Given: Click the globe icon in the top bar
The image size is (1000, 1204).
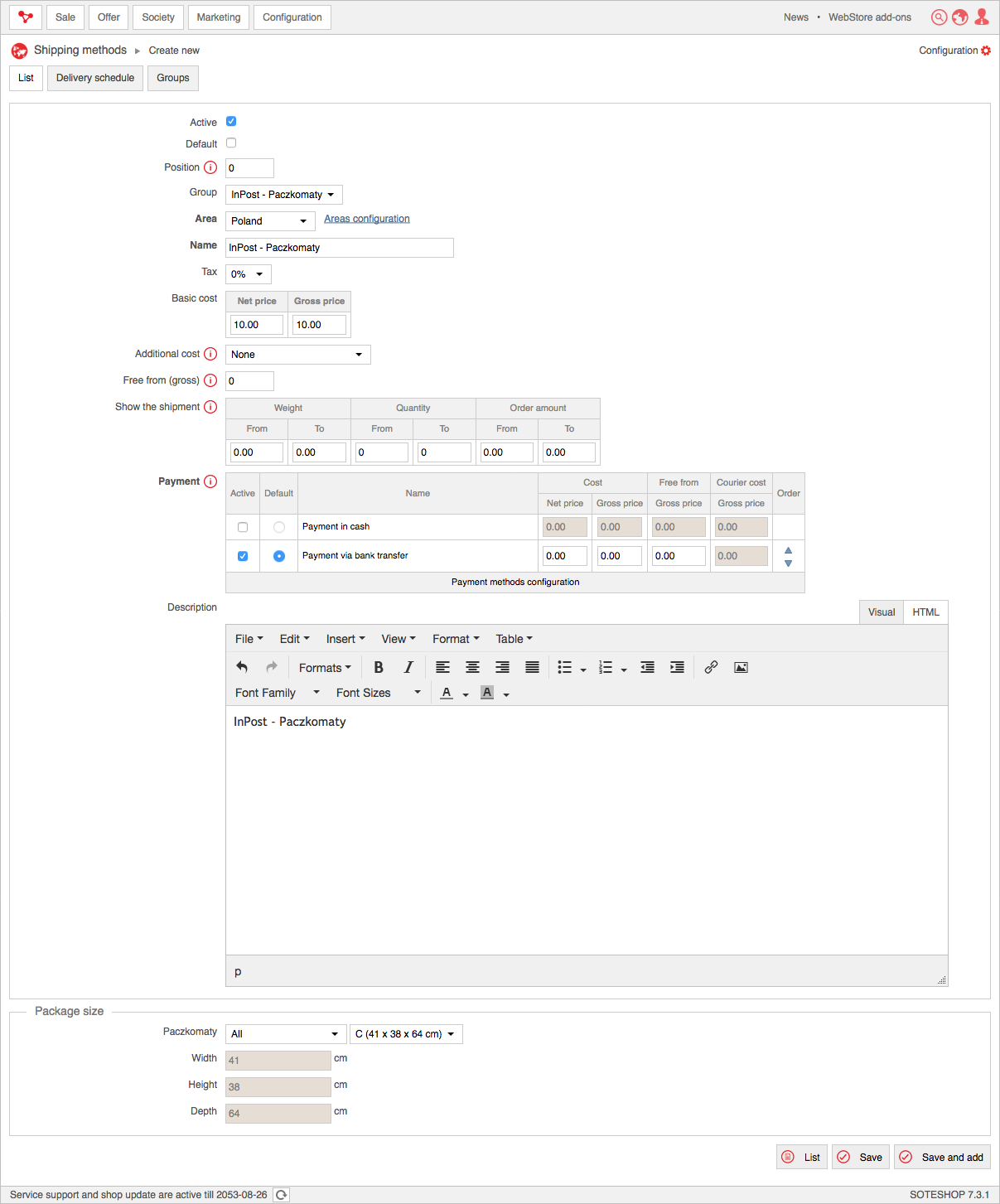Looking at the screenshot, I should click(960, 17).
